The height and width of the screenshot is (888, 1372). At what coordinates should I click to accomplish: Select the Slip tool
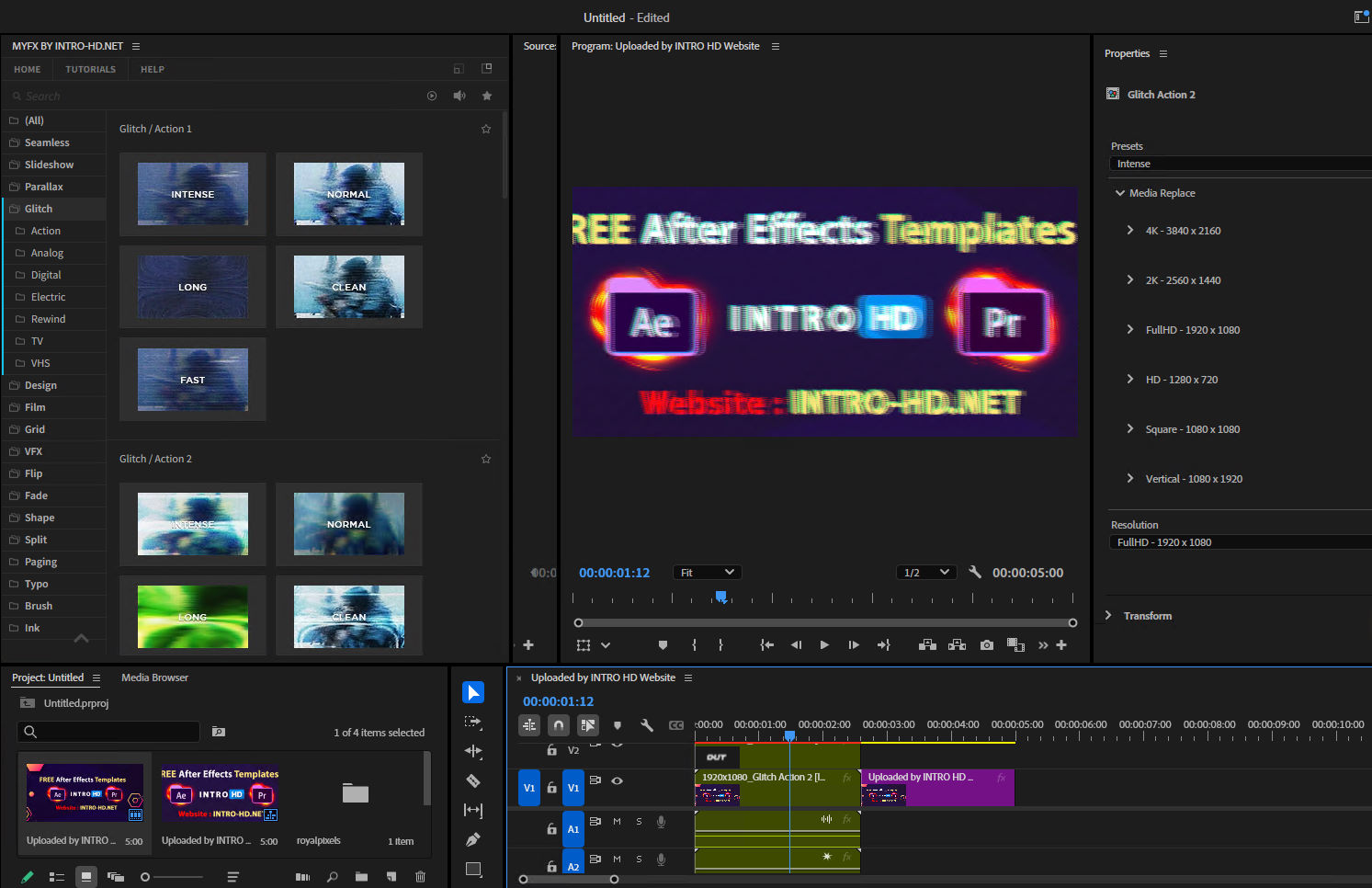473,810
